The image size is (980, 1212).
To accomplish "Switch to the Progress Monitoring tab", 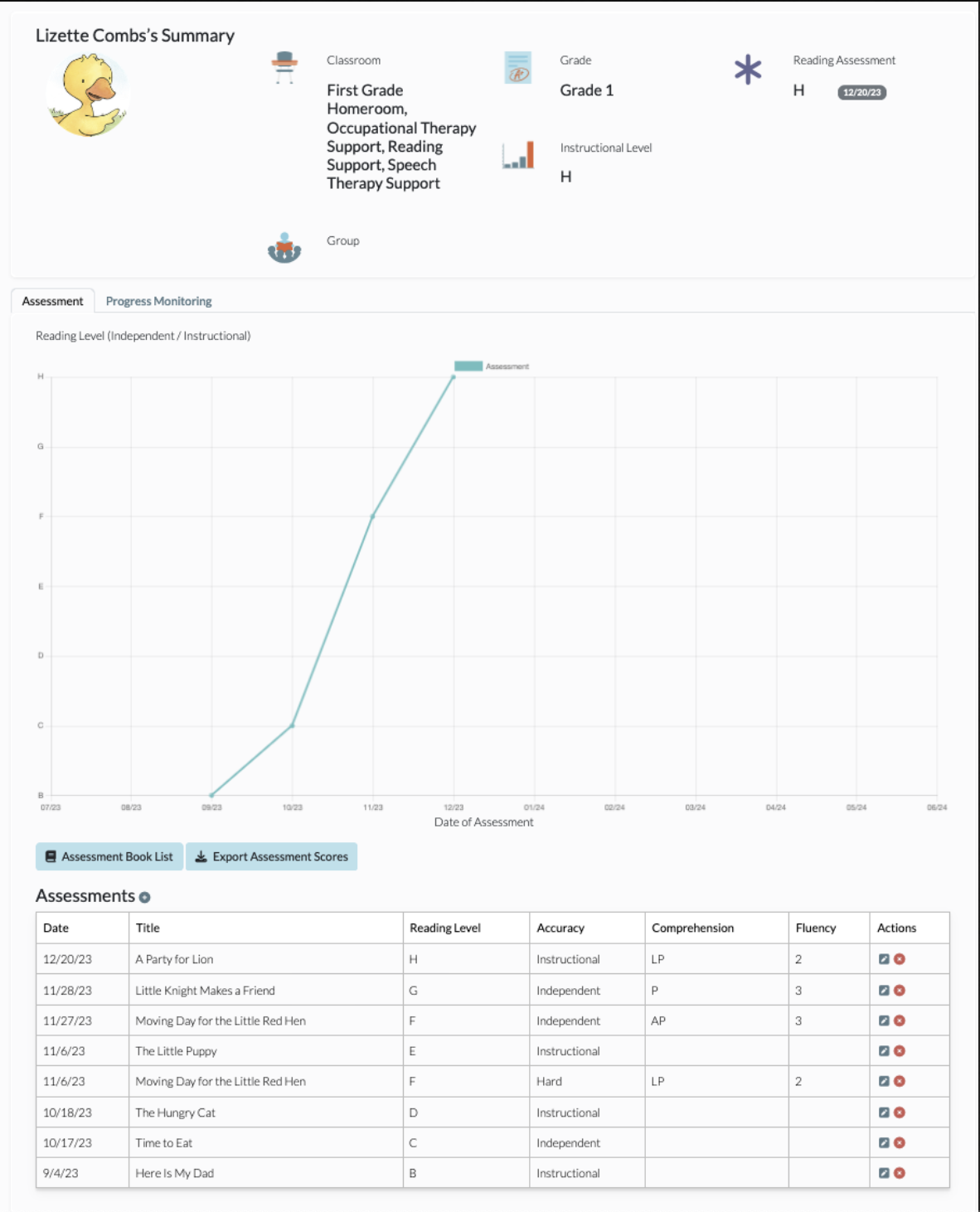I will (x=158, y=301).
